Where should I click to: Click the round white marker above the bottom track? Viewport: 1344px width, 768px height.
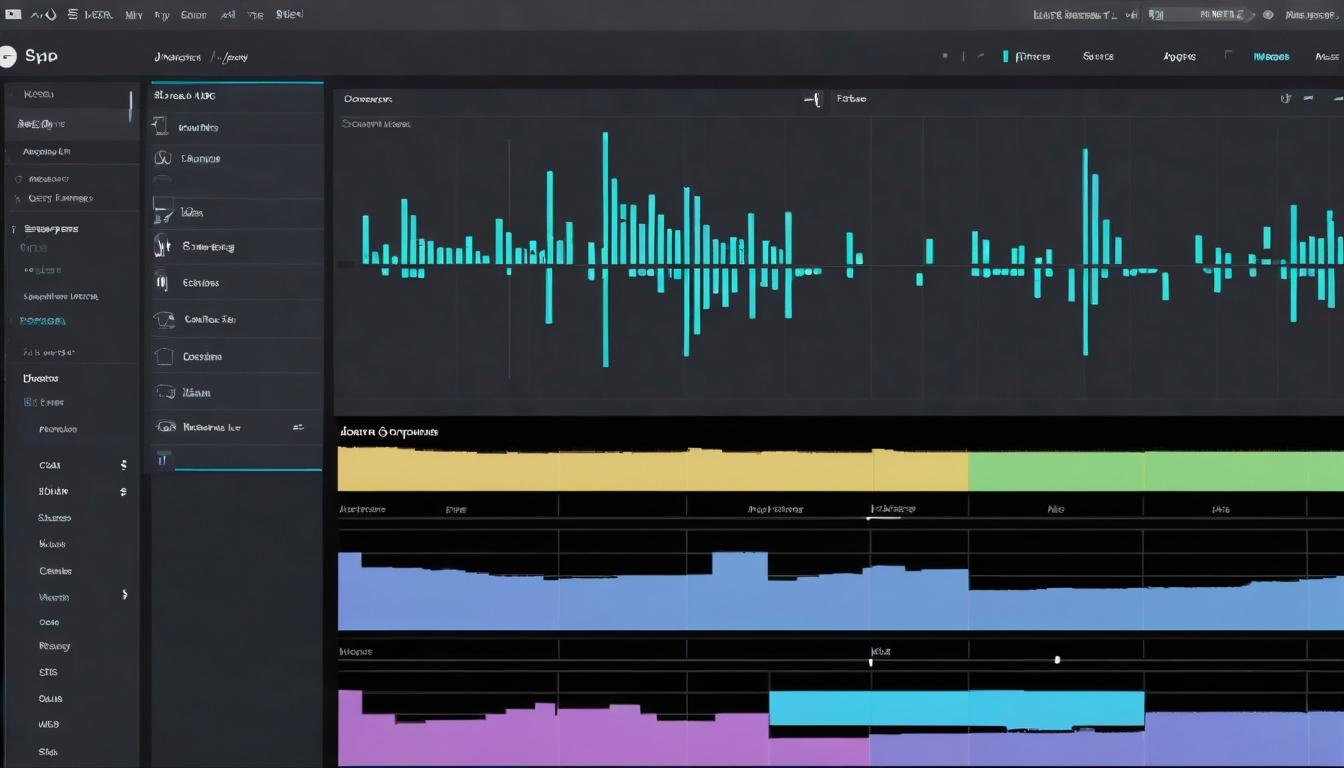click(1057, 660)
